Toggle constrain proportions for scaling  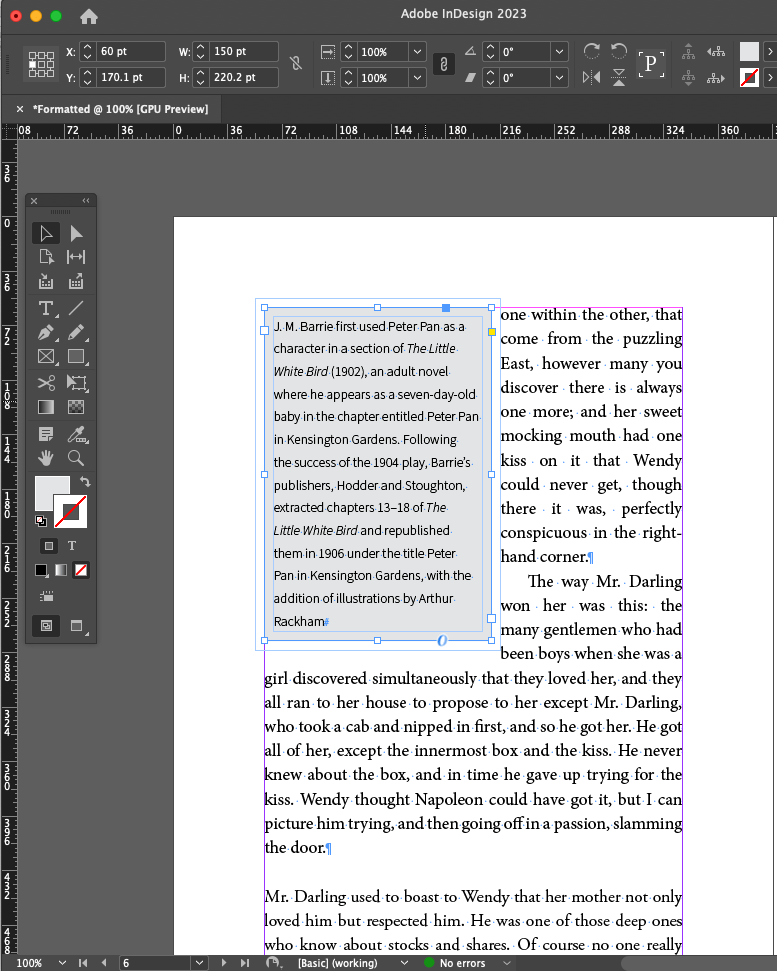coord(444,64)
